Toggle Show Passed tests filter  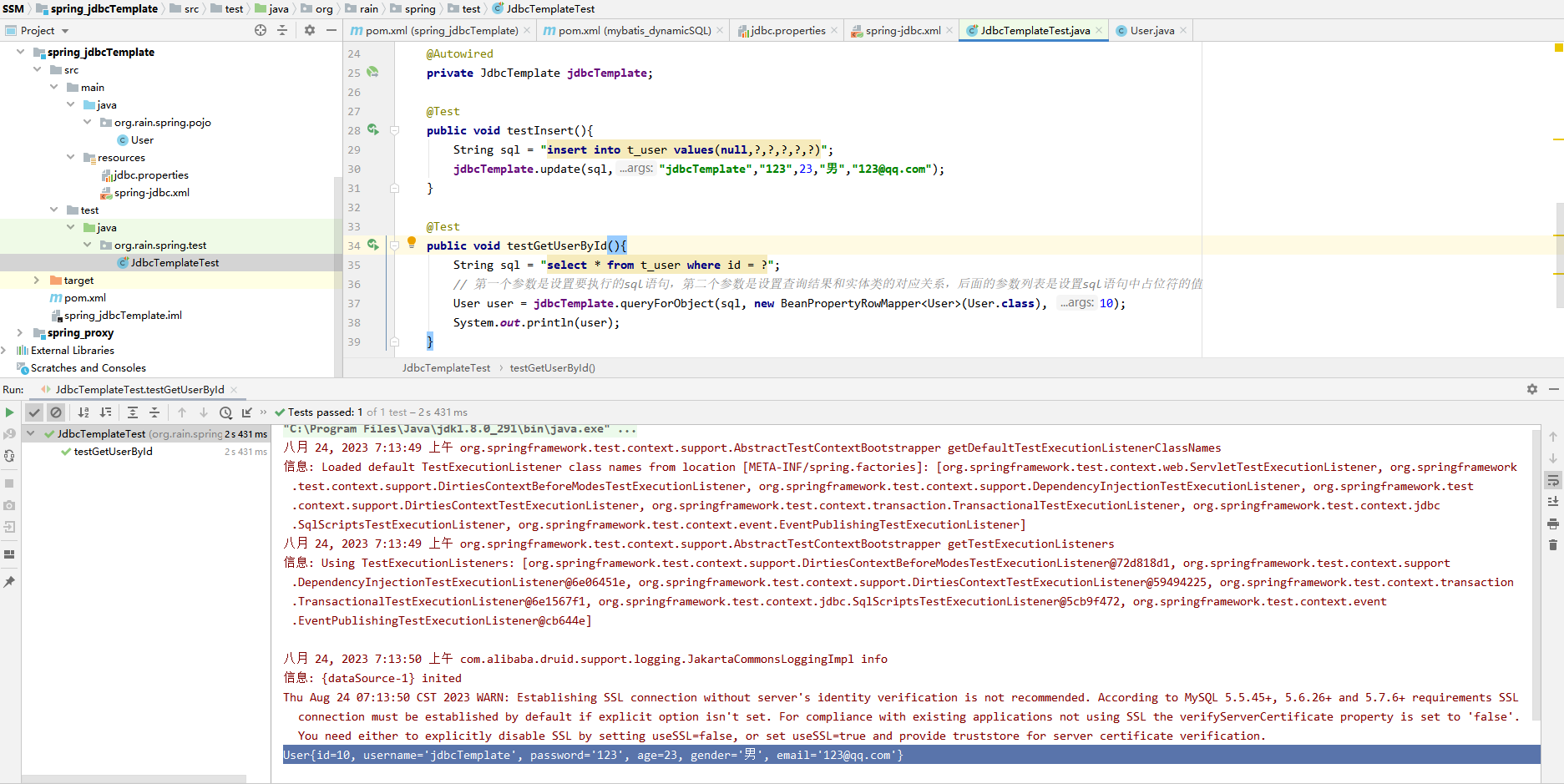coord(34,412)
